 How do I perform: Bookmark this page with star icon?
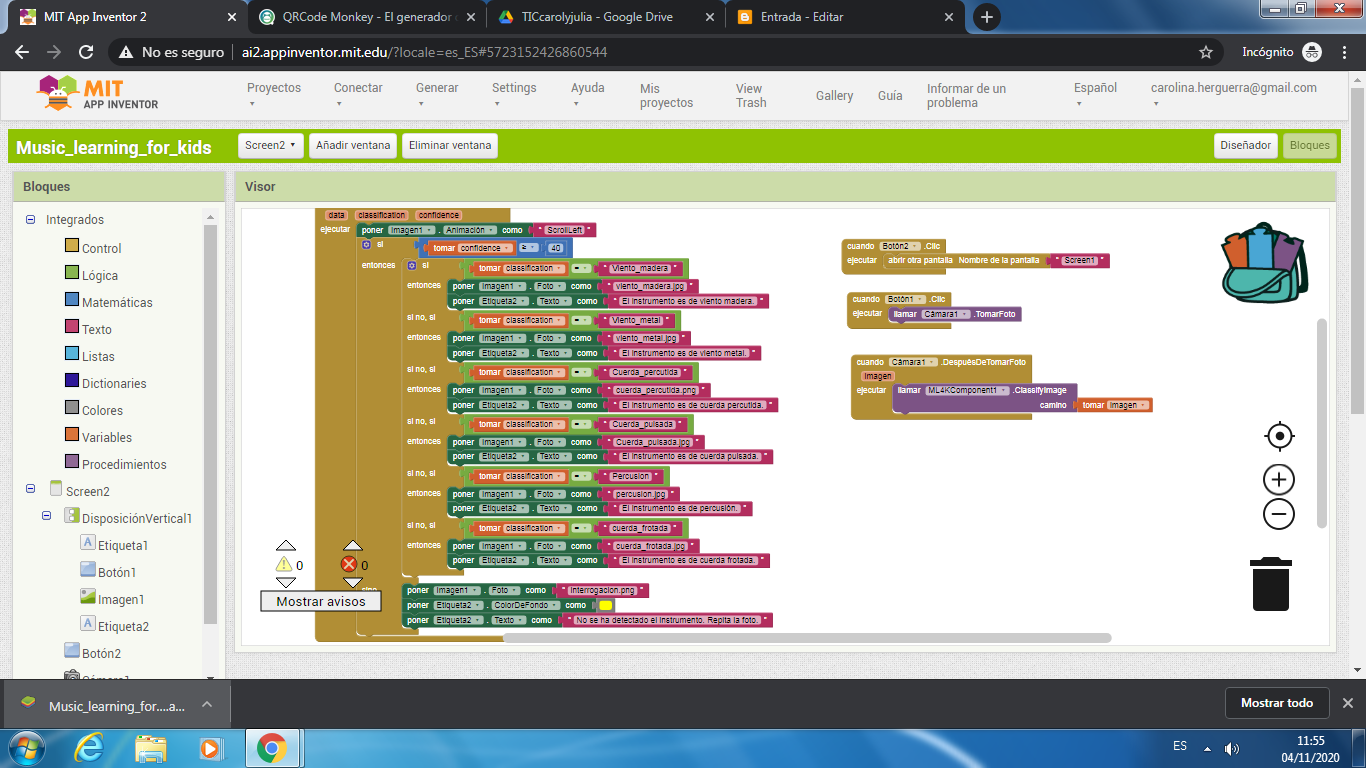click(1206, 52)
